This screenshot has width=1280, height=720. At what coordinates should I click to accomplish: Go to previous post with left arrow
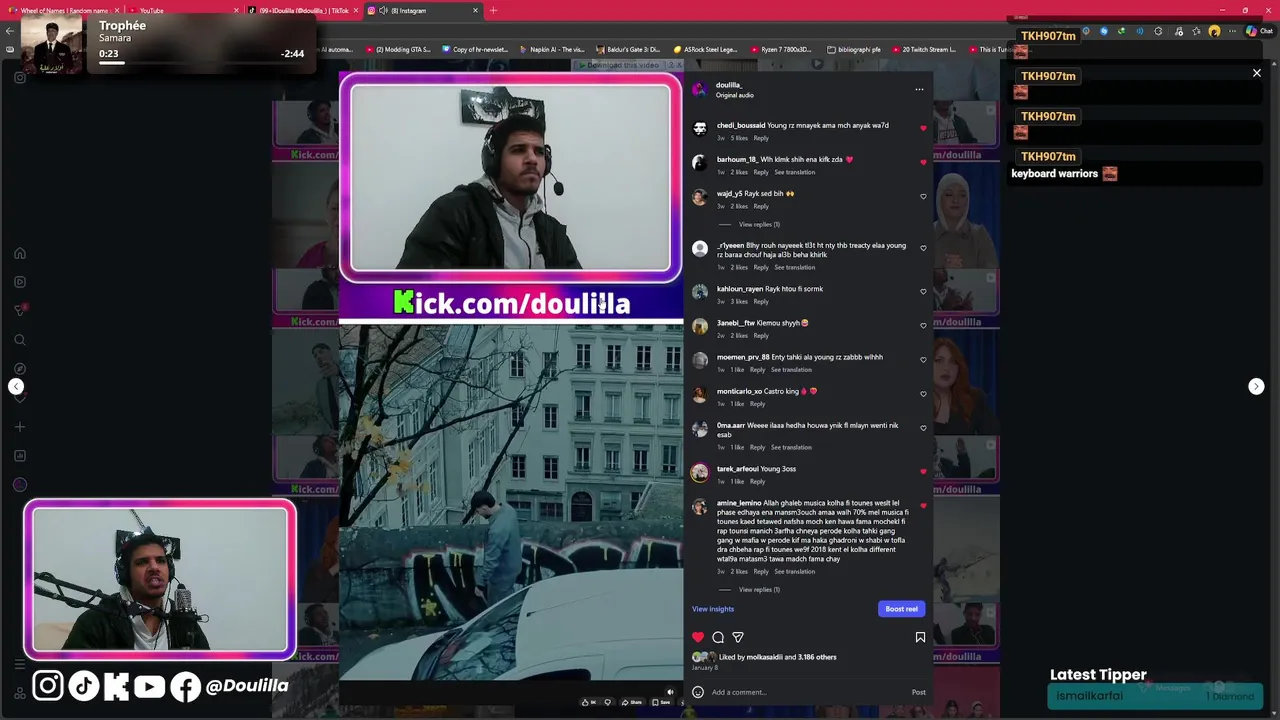16,386
